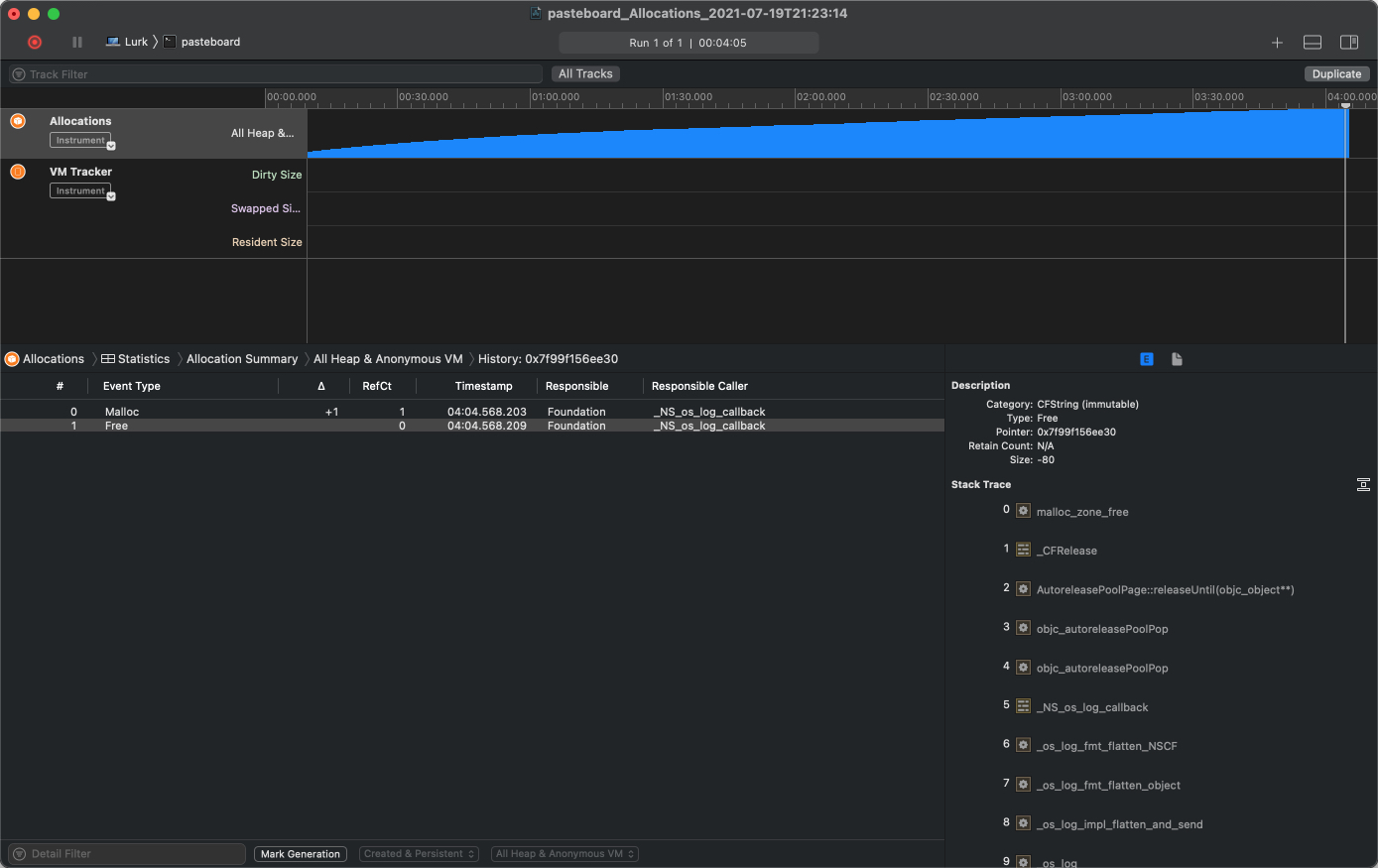Sort by Responsible Caller column header

699,386
